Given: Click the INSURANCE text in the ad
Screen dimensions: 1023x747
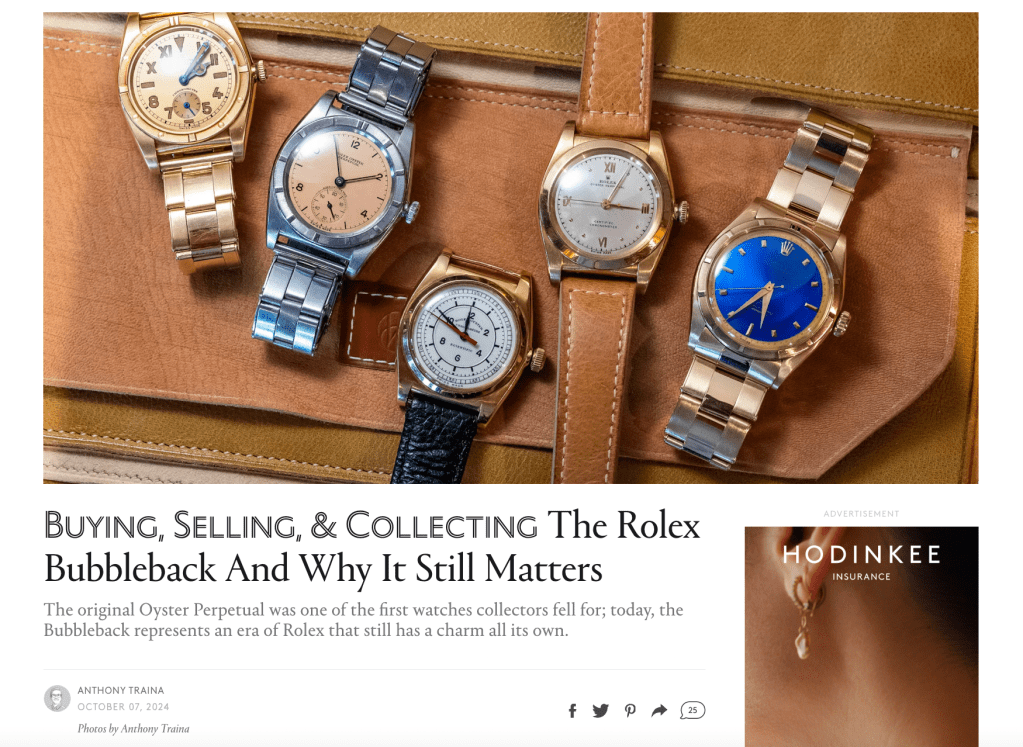Looking at the screenshot, I should pyautogui.click(x=861, y=577).
